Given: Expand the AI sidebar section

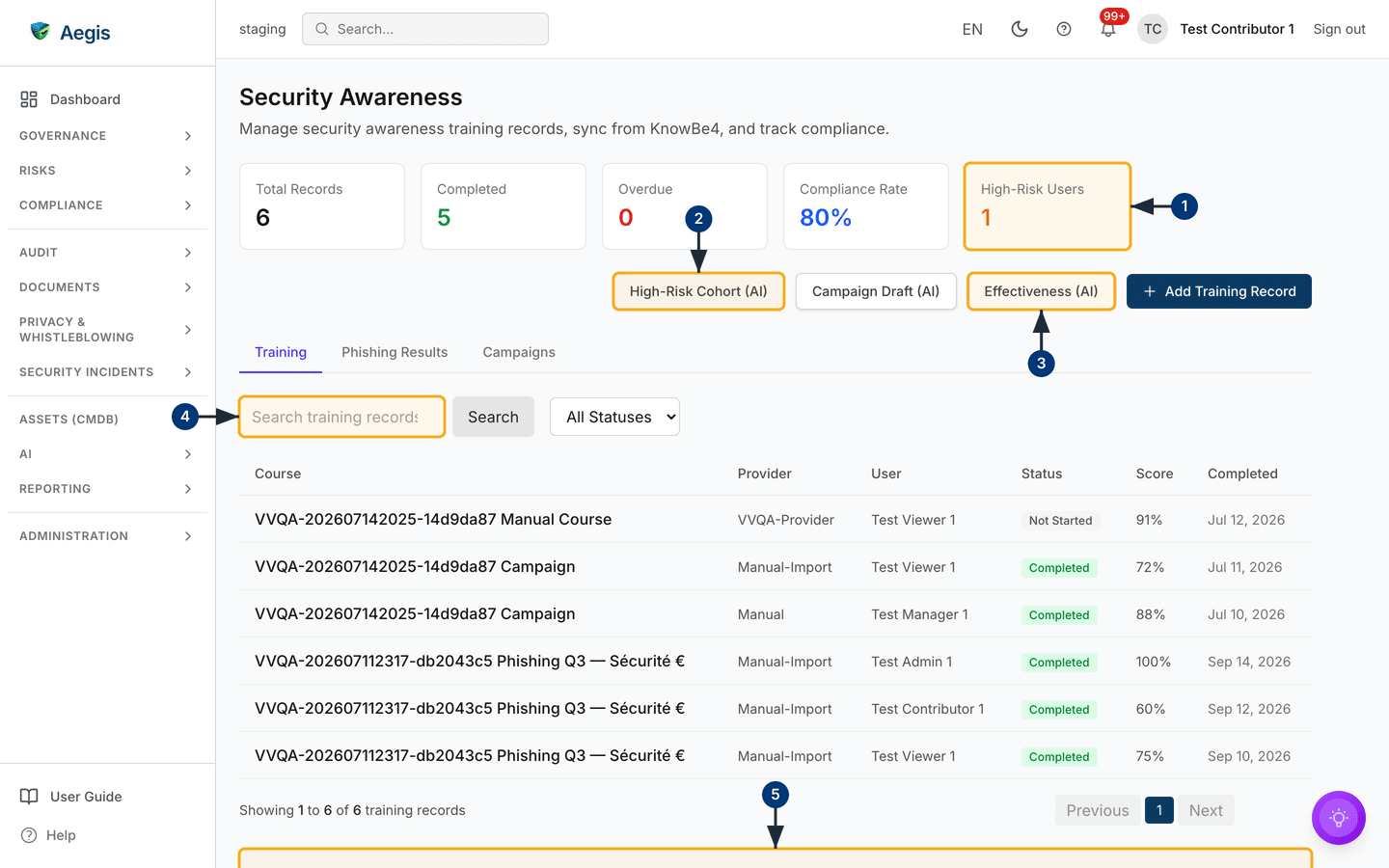Looking at the screenshot, I should tap(107, 454).
